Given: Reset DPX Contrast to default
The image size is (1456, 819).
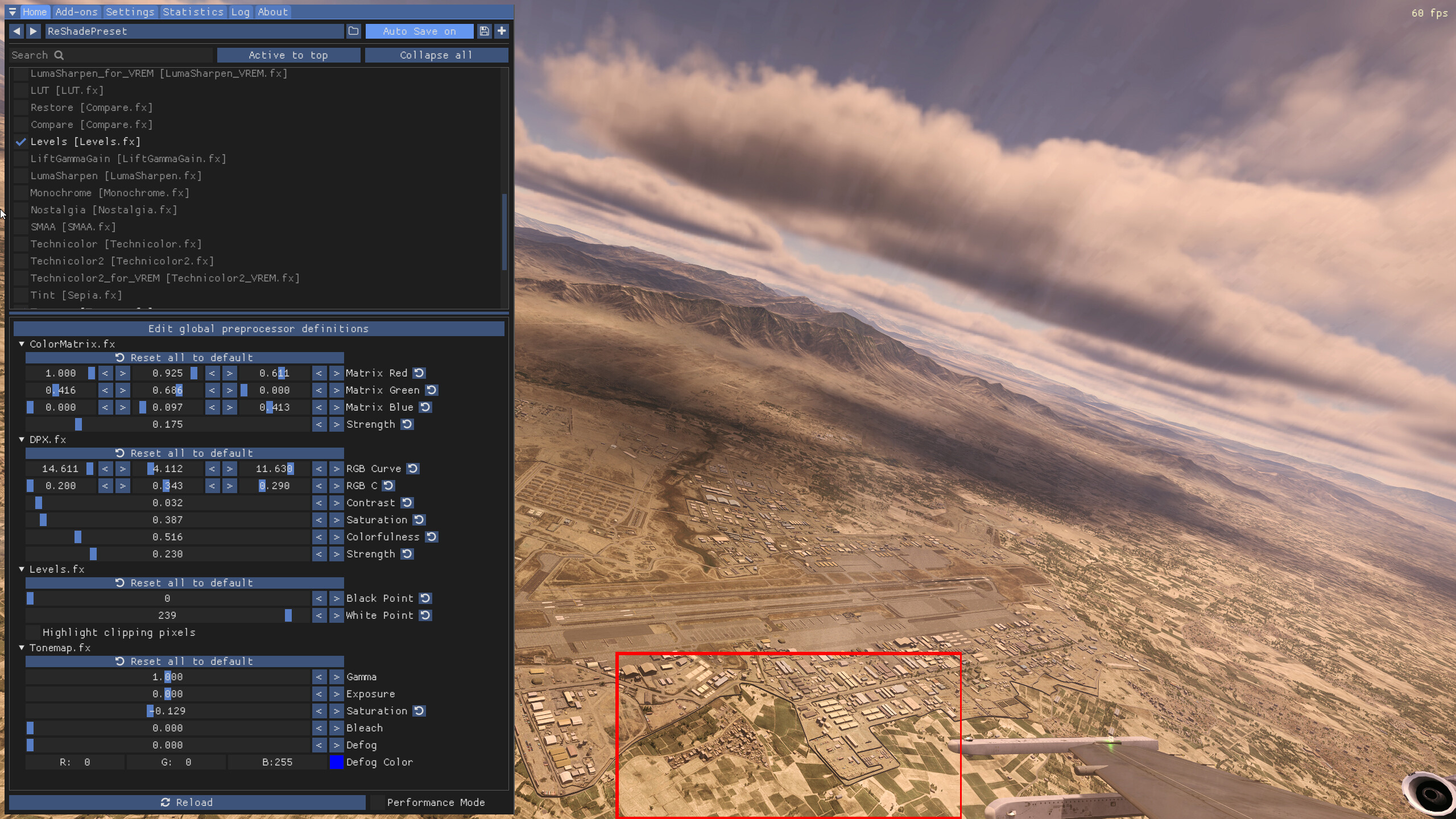Looking at the screenshot, I should click(407, 503).
